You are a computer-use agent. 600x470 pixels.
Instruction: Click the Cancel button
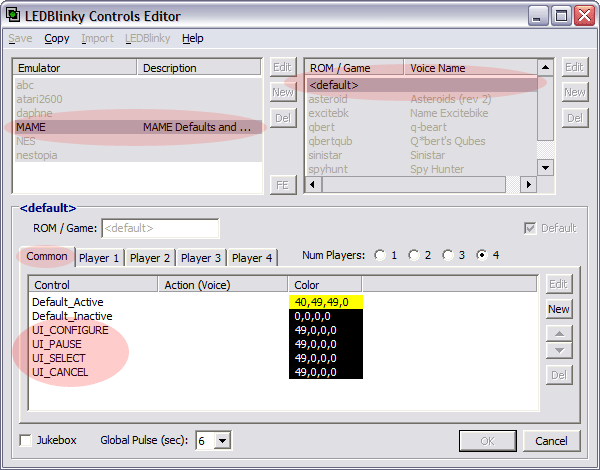(x=551, y=441)
